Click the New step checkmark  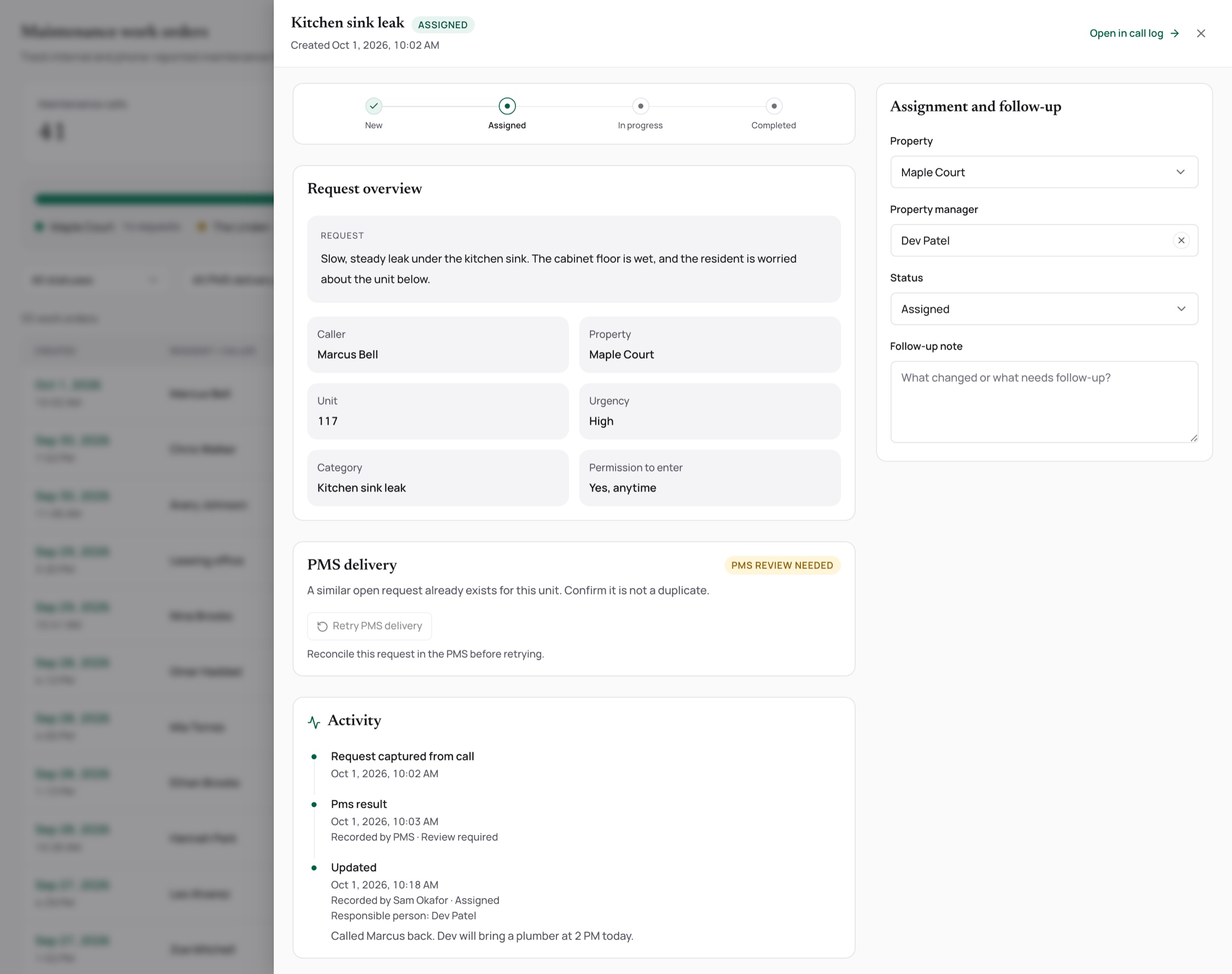(374, 106)
